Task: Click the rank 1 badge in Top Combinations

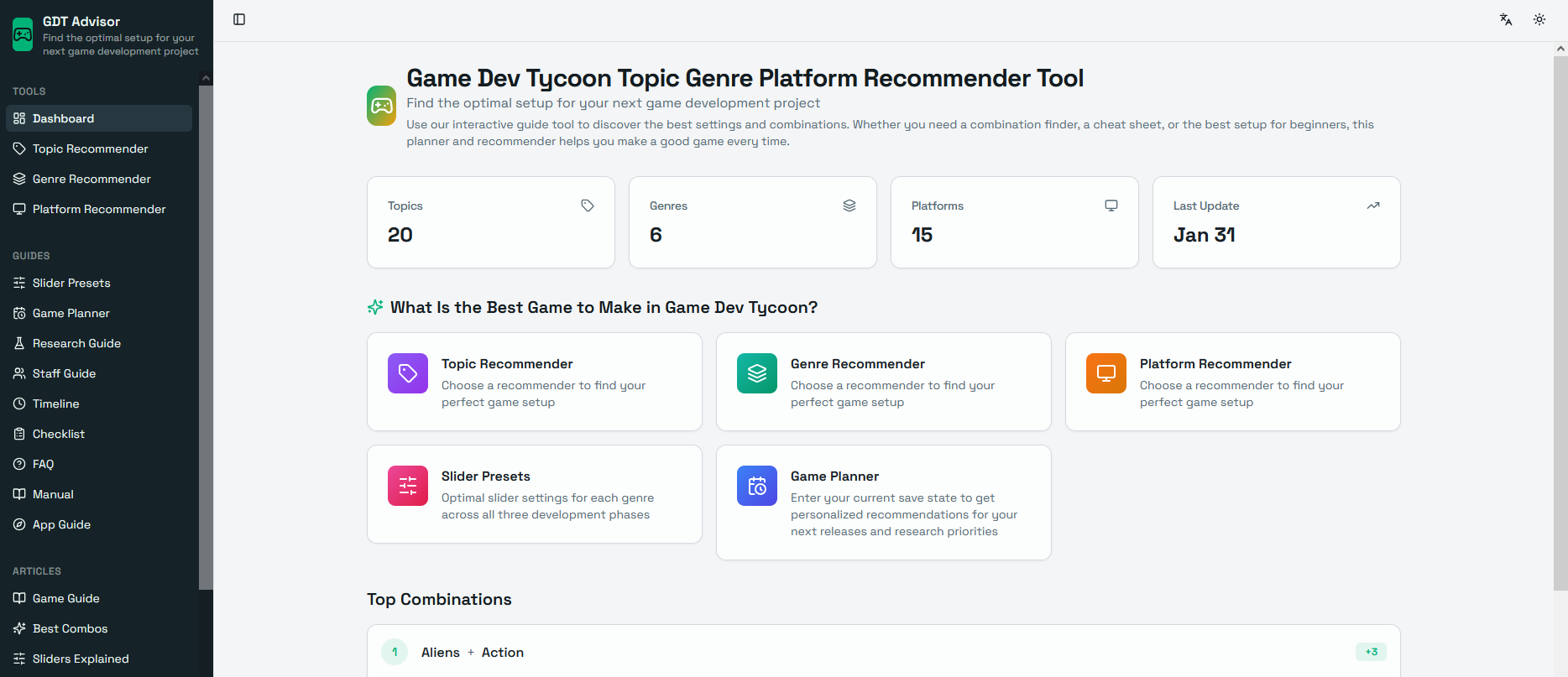Action: [x=395, y=652]
